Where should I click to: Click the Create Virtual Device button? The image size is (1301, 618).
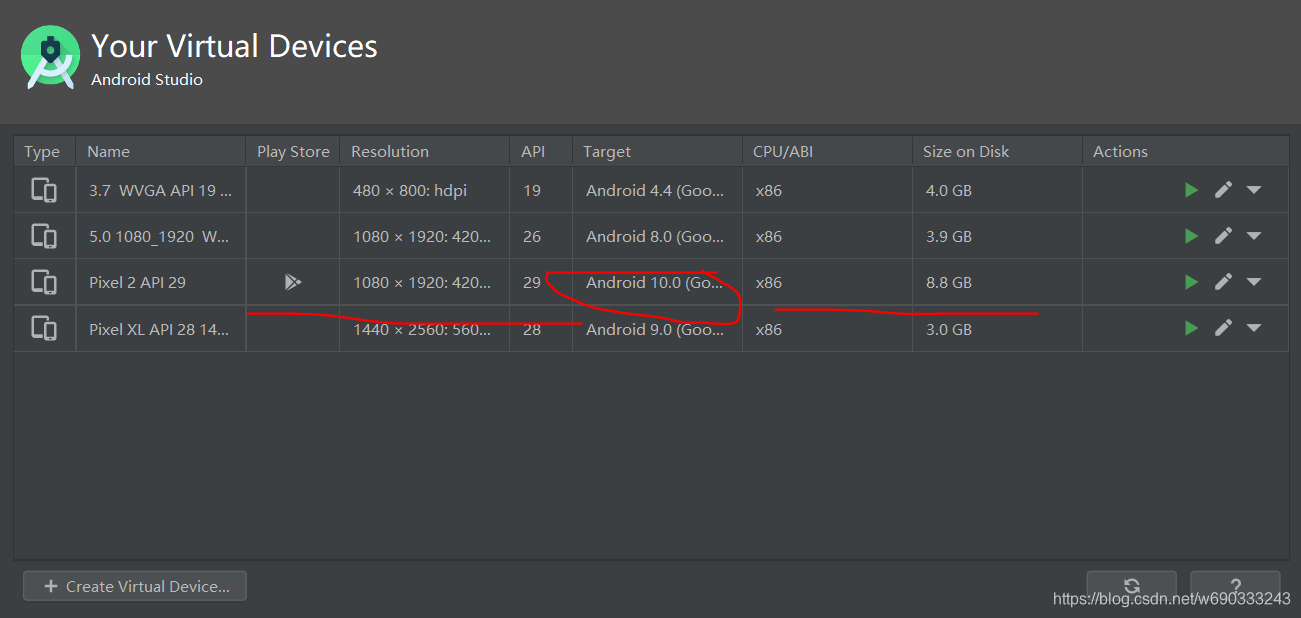(134, 586)
